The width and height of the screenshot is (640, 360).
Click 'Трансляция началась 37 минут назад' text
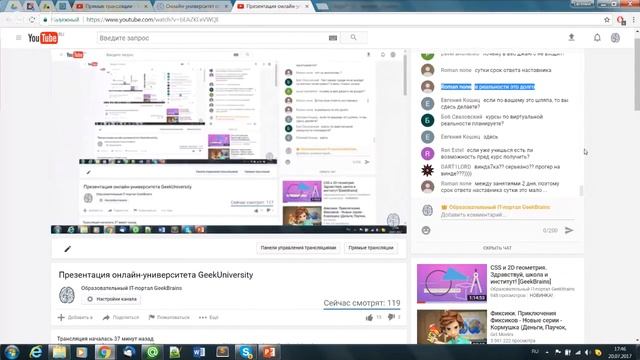coord(105,338)
